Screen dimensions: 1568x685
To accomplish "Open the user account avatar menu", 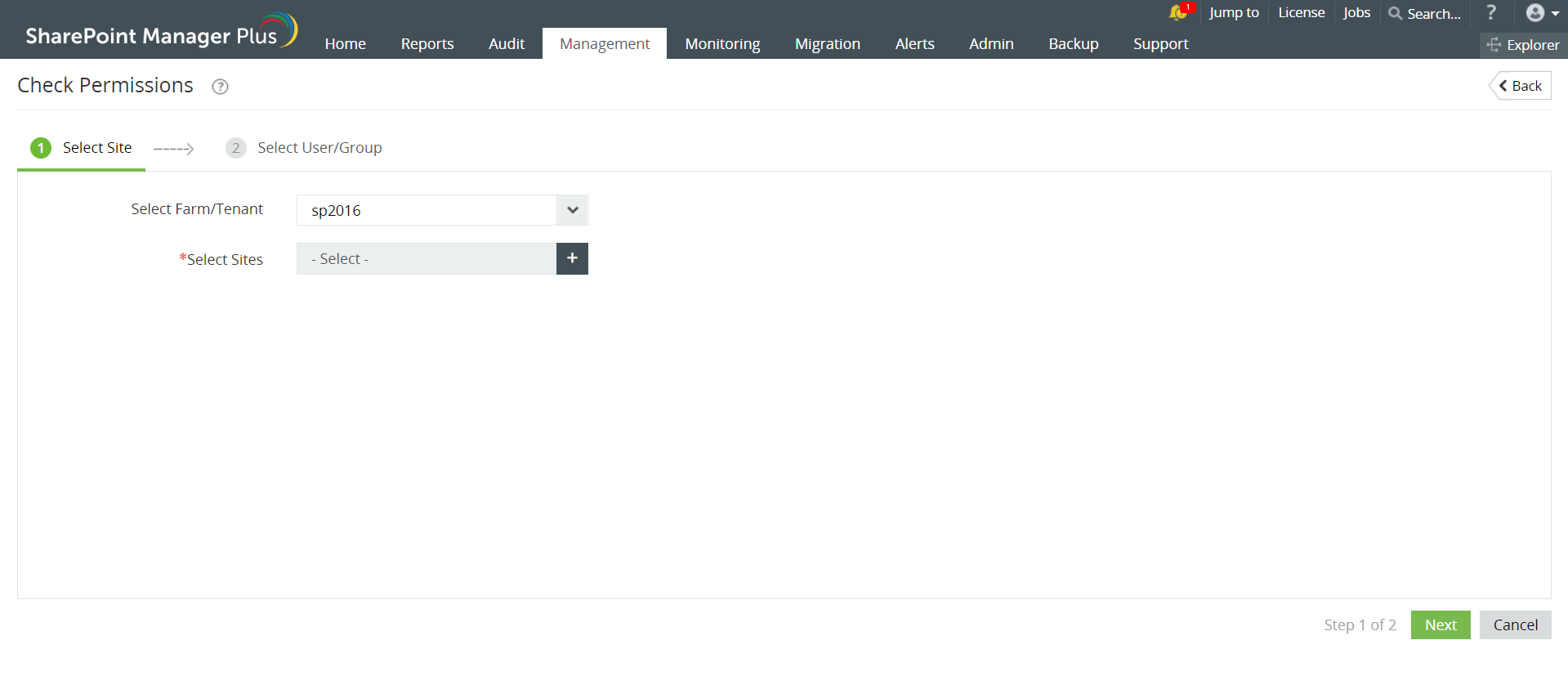I will (1543, 13).
